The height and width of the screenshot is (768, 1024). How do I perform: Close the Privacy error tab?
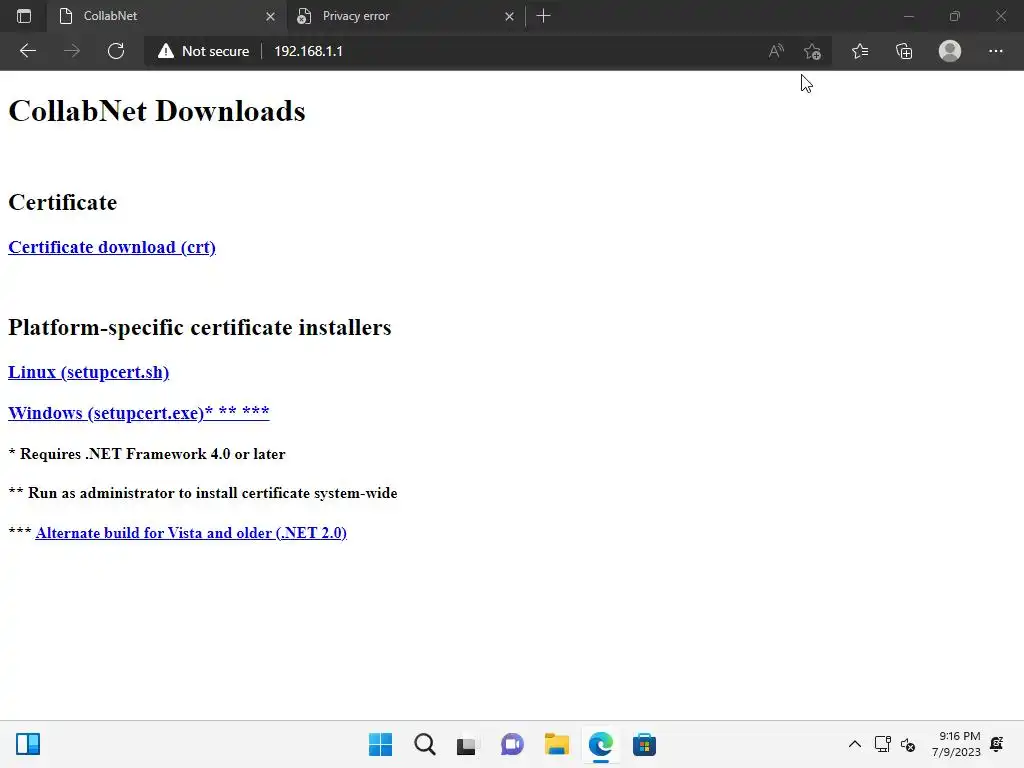coord(509,16)
